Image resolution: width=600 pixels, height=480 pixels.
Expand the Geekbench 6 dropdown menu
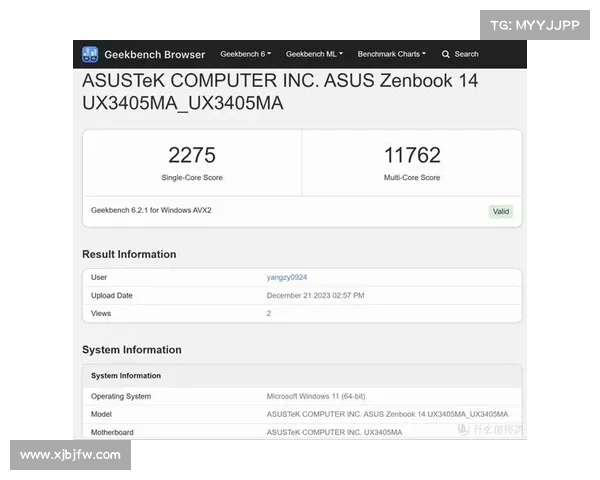coord(246,54)
